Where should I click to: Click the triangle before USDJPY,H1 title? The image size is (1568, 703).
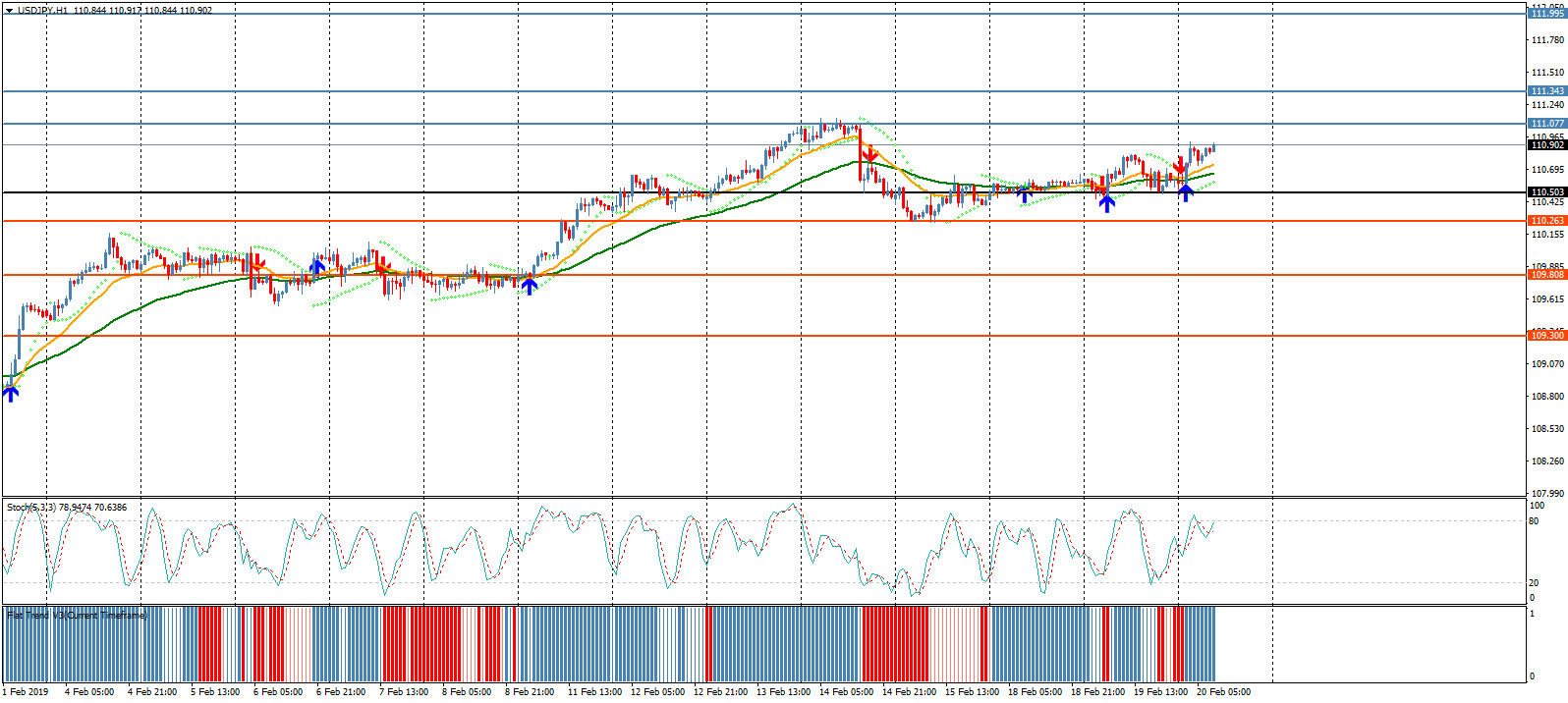(9, 10)
